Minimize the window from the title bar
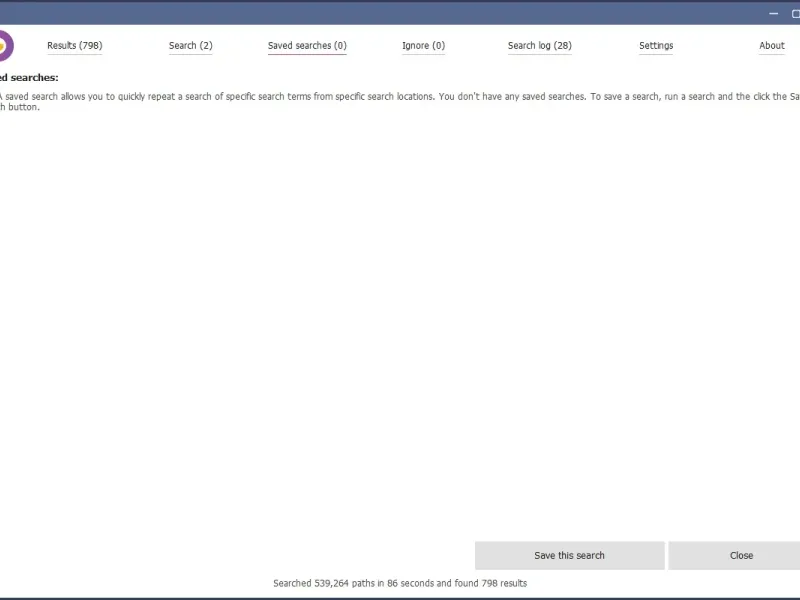This screenshot has width=800, height=600. point(773,14)
